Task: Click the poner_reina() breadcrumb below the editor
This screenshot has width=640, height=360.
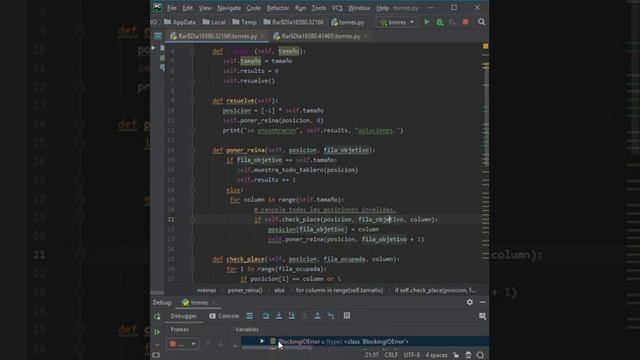Action: coord(245,290)
